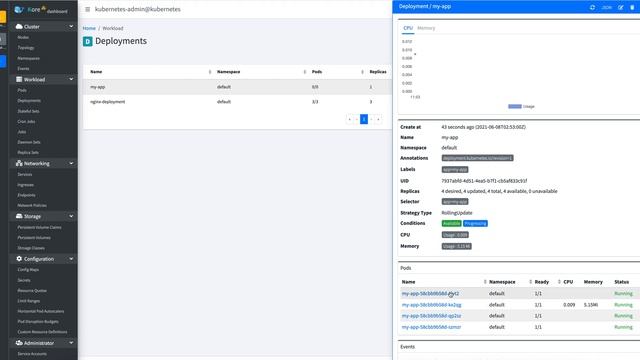Open Topology in the sidebar
Screen dimensions: 640x360
tap(26, 48)
